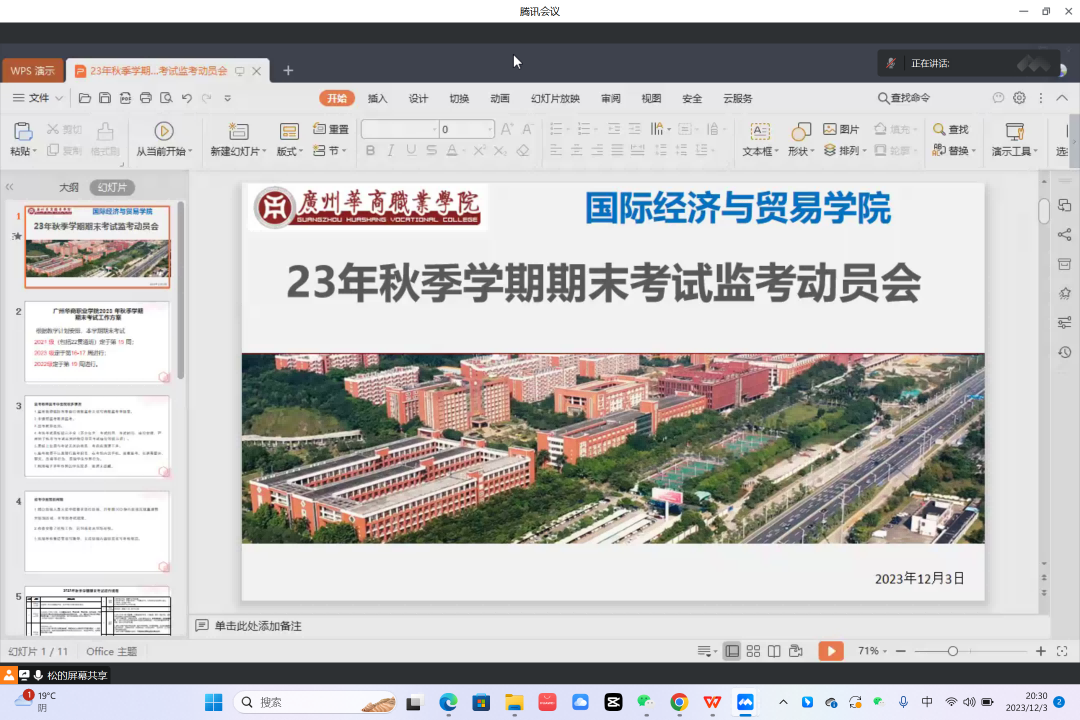This screenshot has width=1080, height=720.
Task: Switch to slide sorter grid view
Action: [753, 651]
